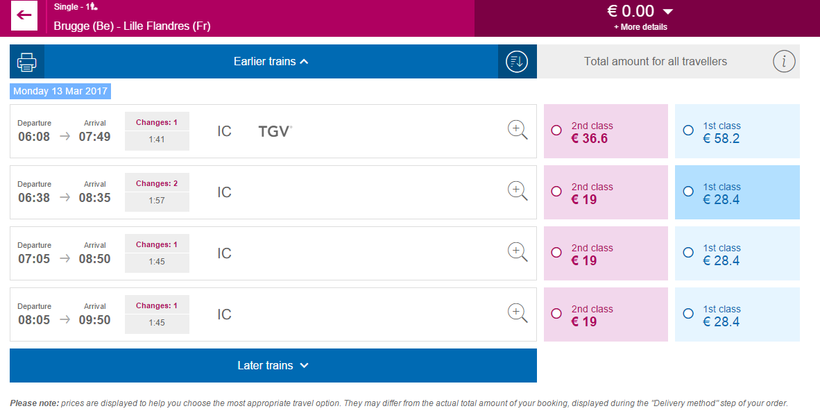Open details magnifier for 06:38 train
820x420 pixels.
point(517,191)
